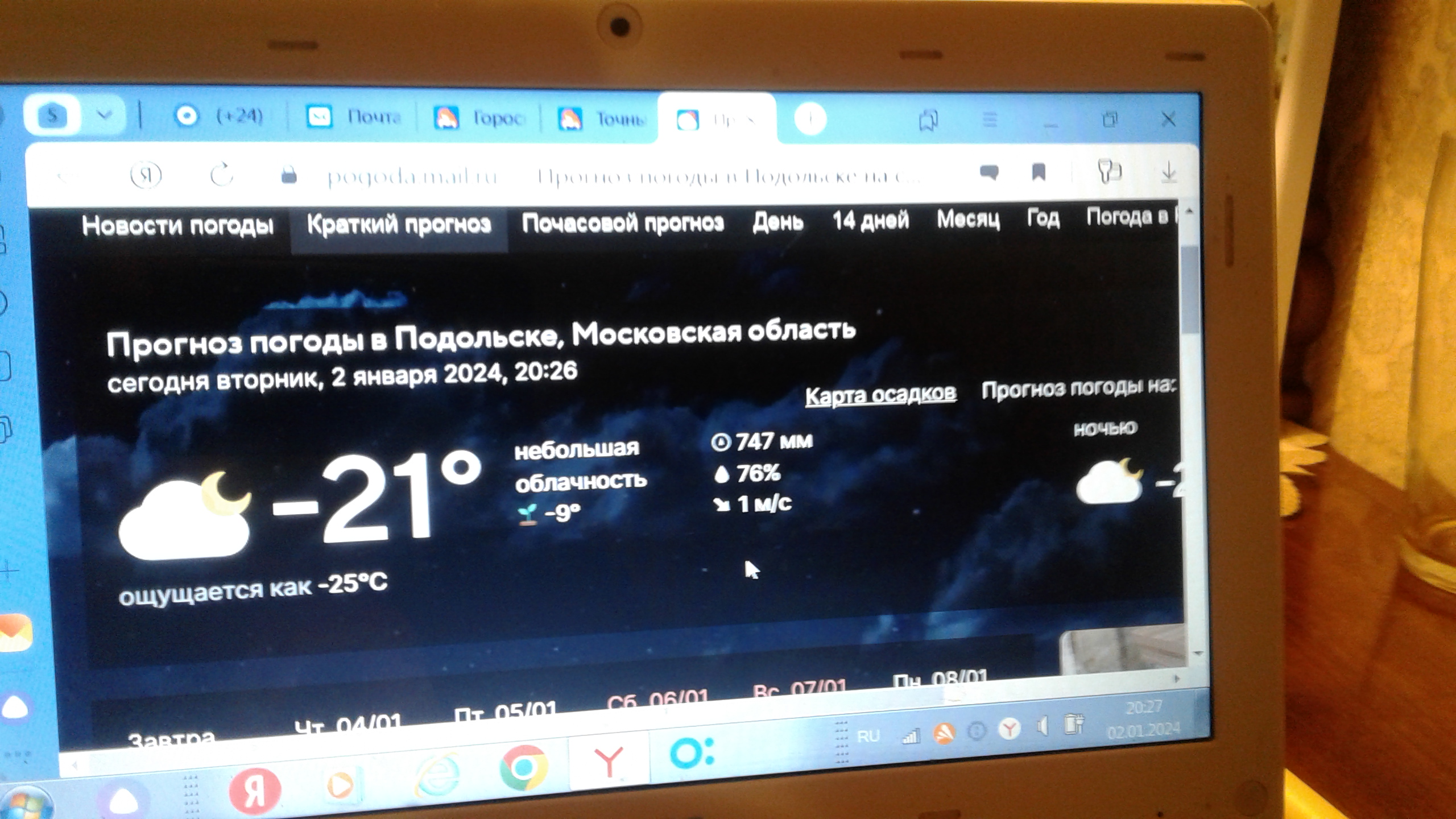Open the volume speaker tray icon
The height and width of the screenshot is (819, 1456).
coord(1043,726)
